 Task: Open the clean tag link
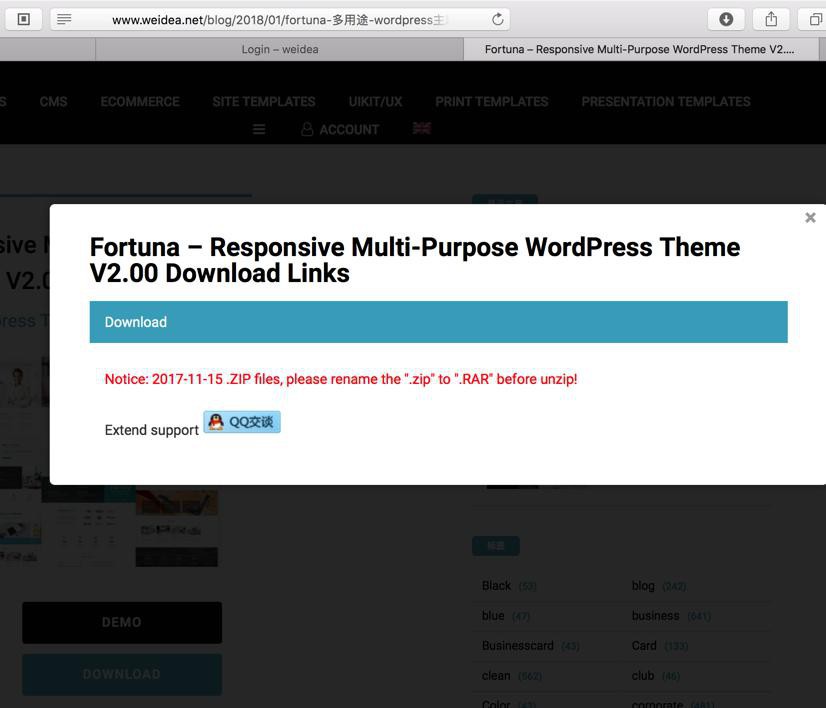coord(496,675)
